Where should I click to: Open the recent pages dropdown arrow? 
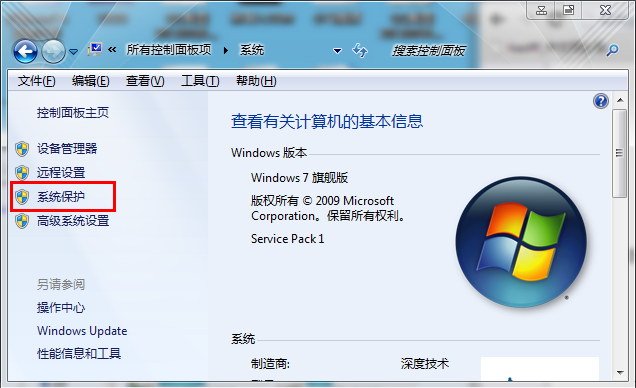pos(73,52)
